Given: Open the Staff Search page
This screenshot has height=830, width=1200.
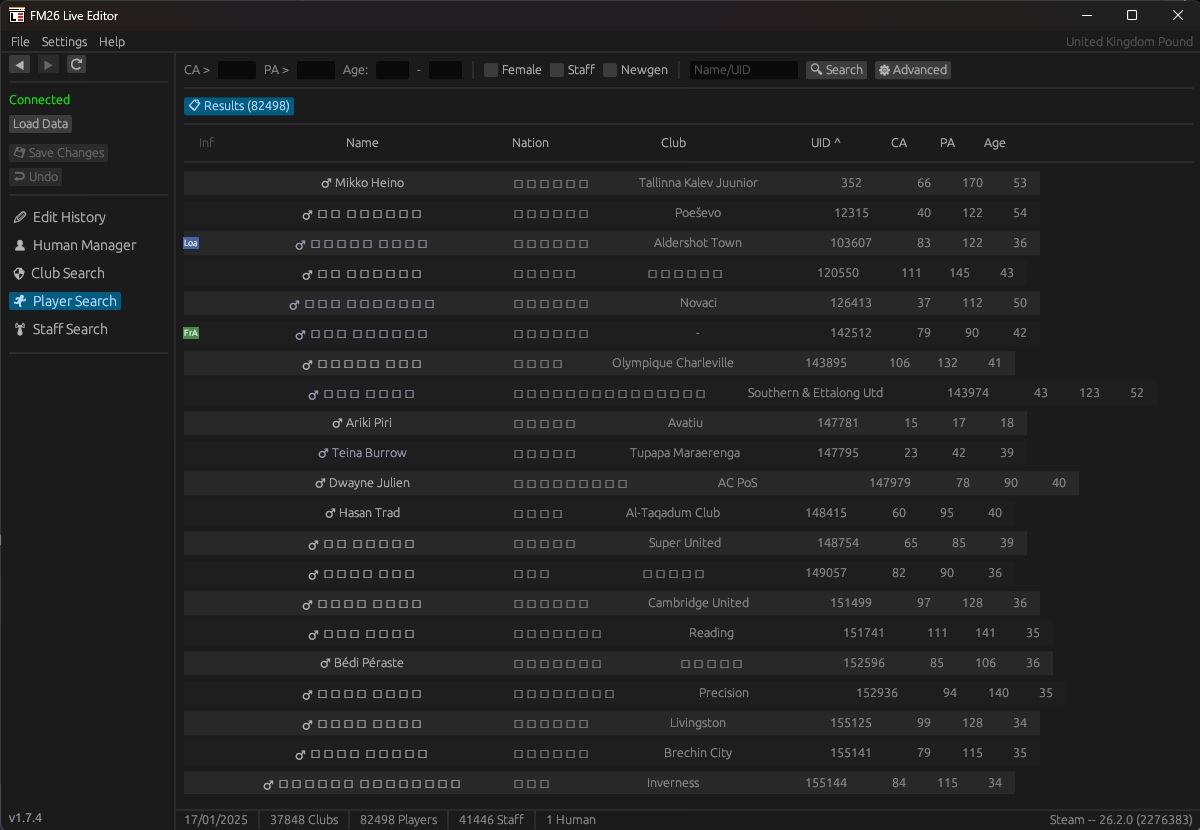Looking at the screenshot, I should click(69, 329).
